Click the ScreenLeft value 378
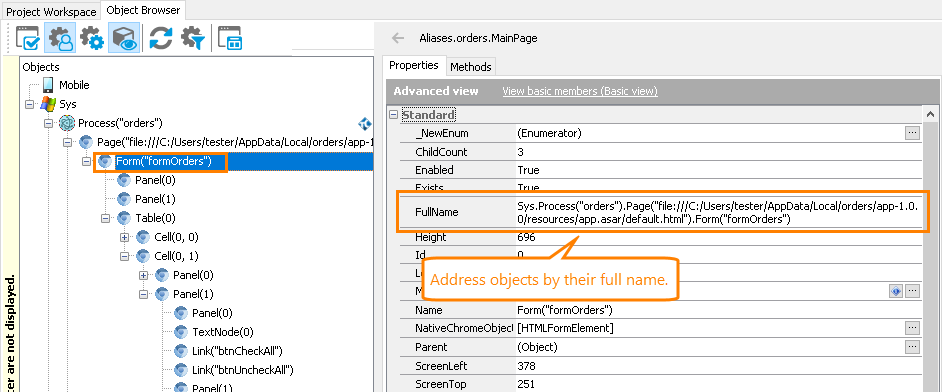The height and width of the screenshot is (392, 942). coord(526,366)
